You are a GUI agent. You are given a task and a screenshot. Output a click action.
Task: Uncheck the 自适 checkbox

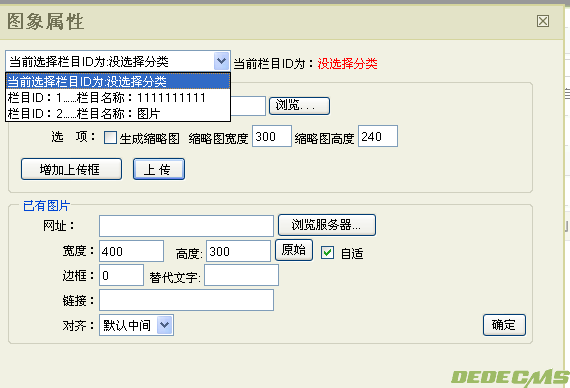click(x=327, y=252)
